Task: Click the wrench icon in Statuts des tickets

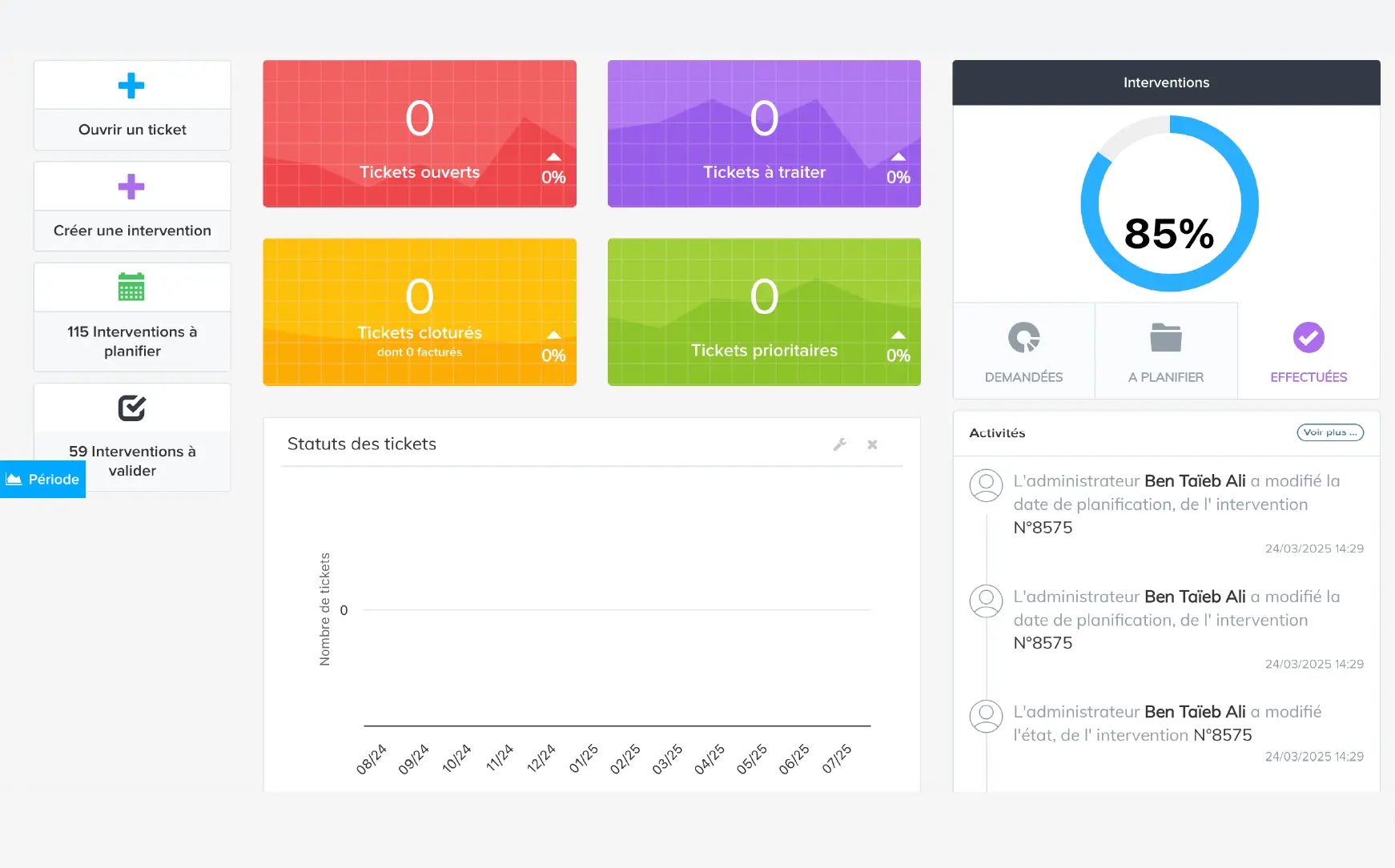Action: click(x=839, y=444)
